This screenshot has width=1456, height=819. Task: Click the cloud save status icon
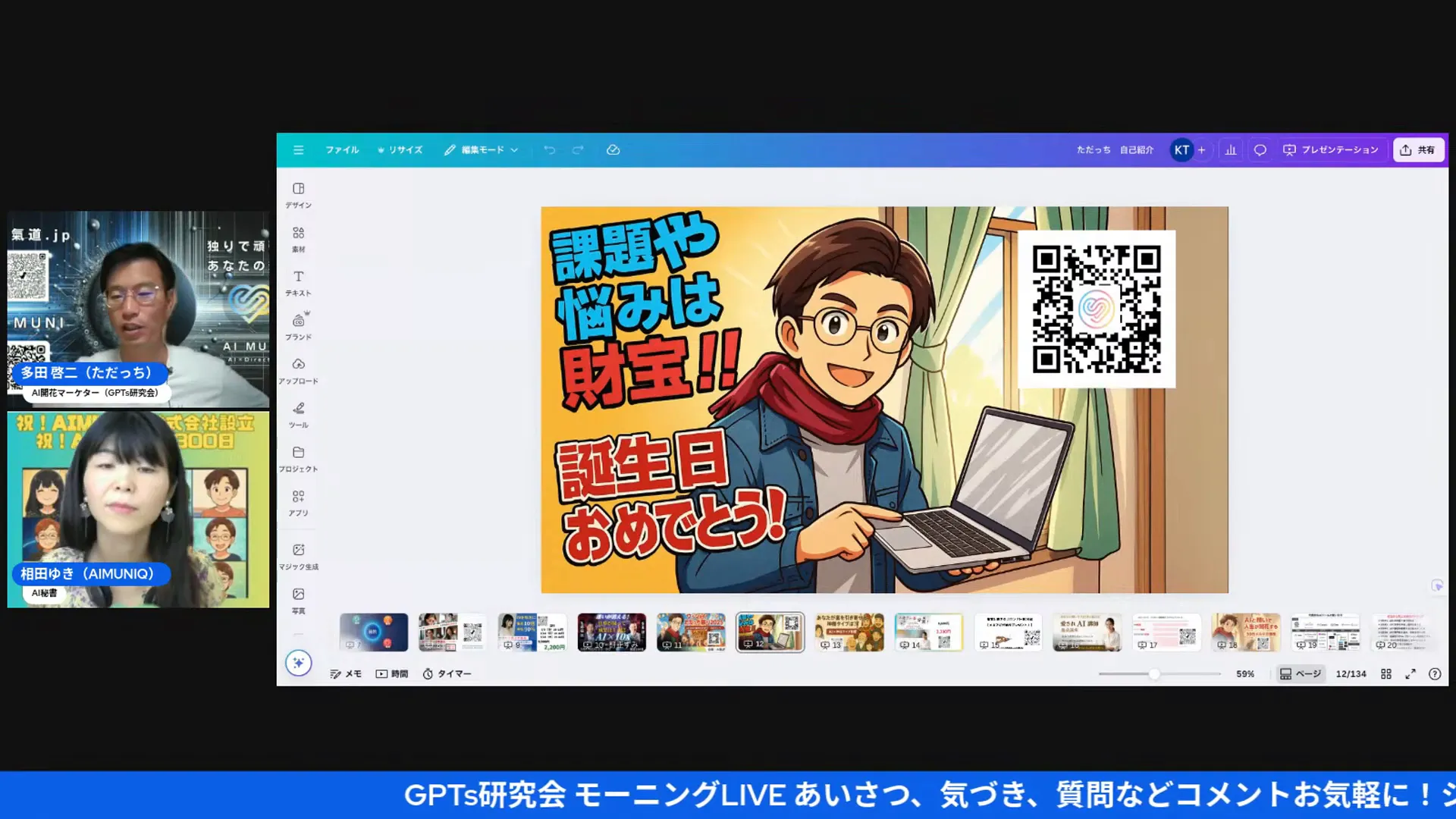pos(613,150)
